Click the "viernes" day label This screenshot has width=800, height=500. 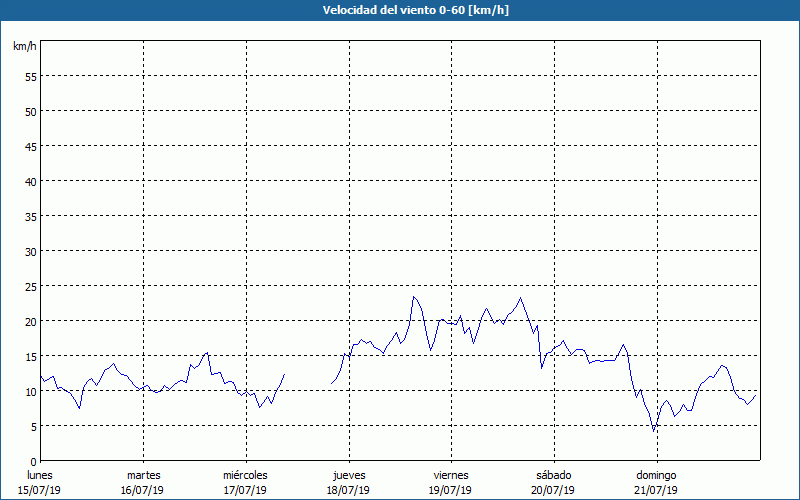451,475
